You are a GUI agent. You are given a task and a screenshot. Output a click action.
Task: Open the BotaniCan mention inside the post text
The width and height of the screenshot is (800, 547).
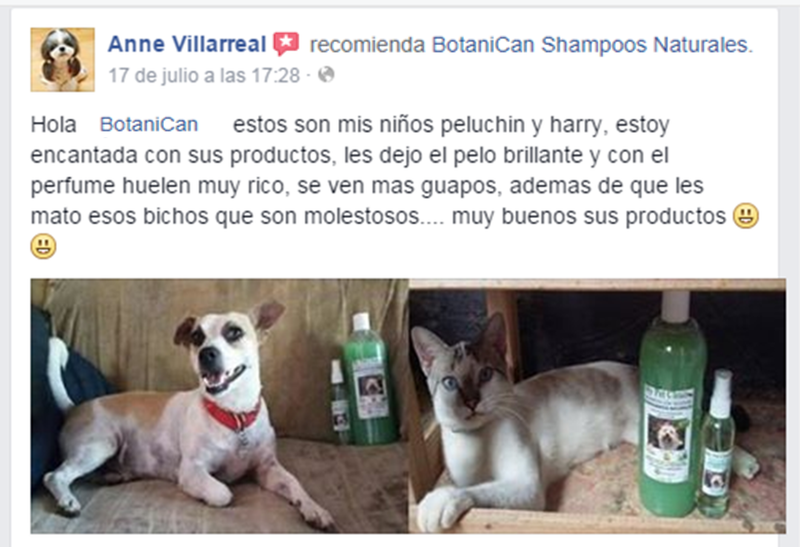click(x=148, y=125)
